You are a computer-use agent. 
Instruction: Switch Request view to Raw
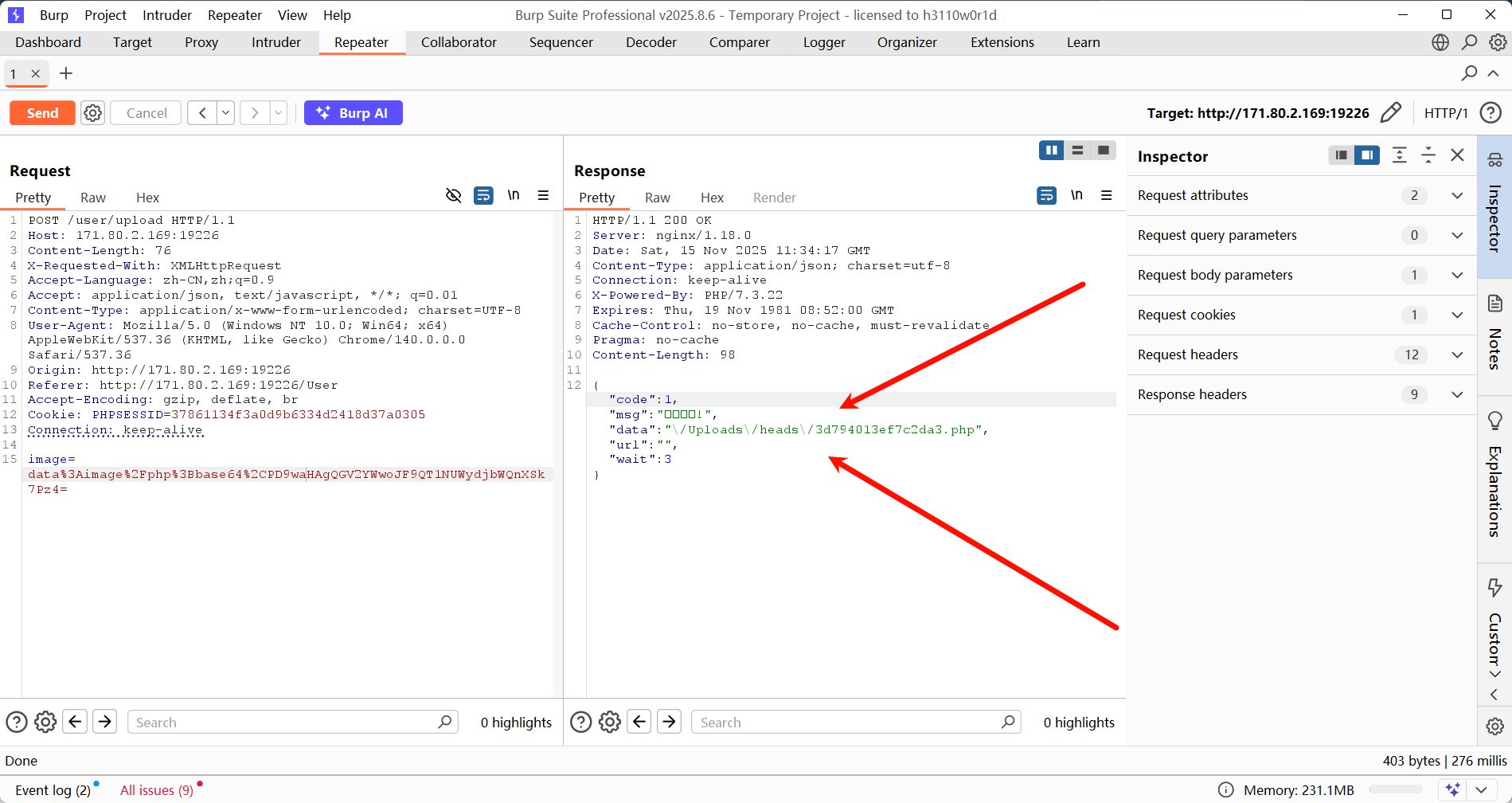[93, 198]
